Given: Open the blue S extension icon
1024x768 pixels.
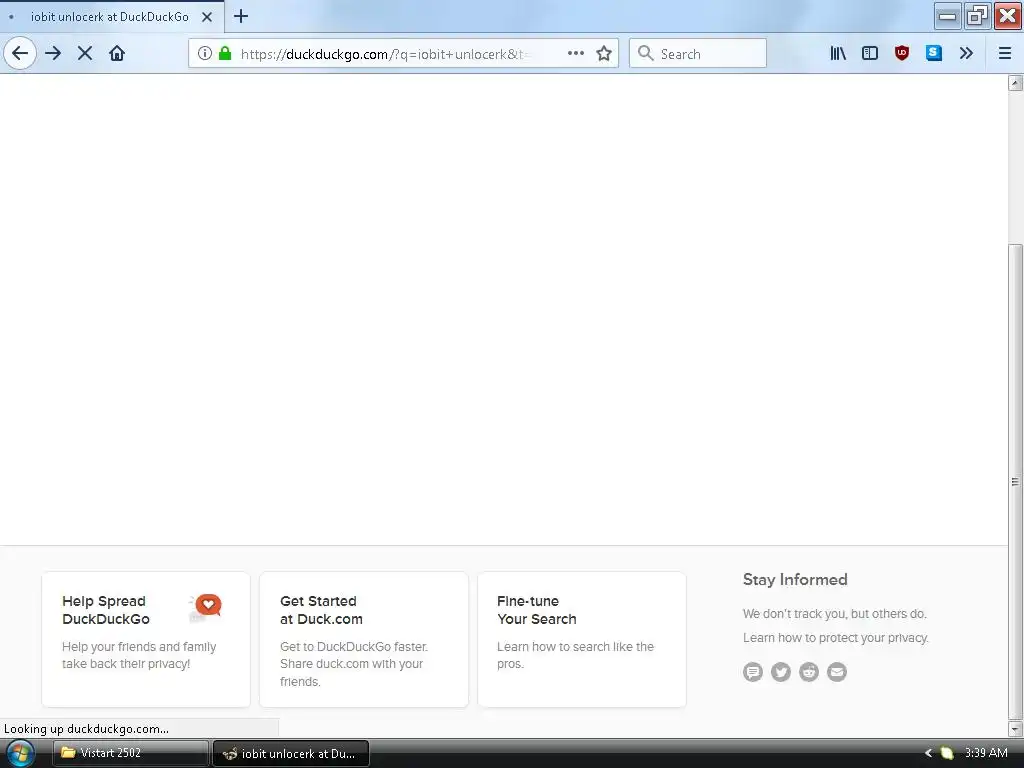Looking at the screenshot, I should click(934, 53).
